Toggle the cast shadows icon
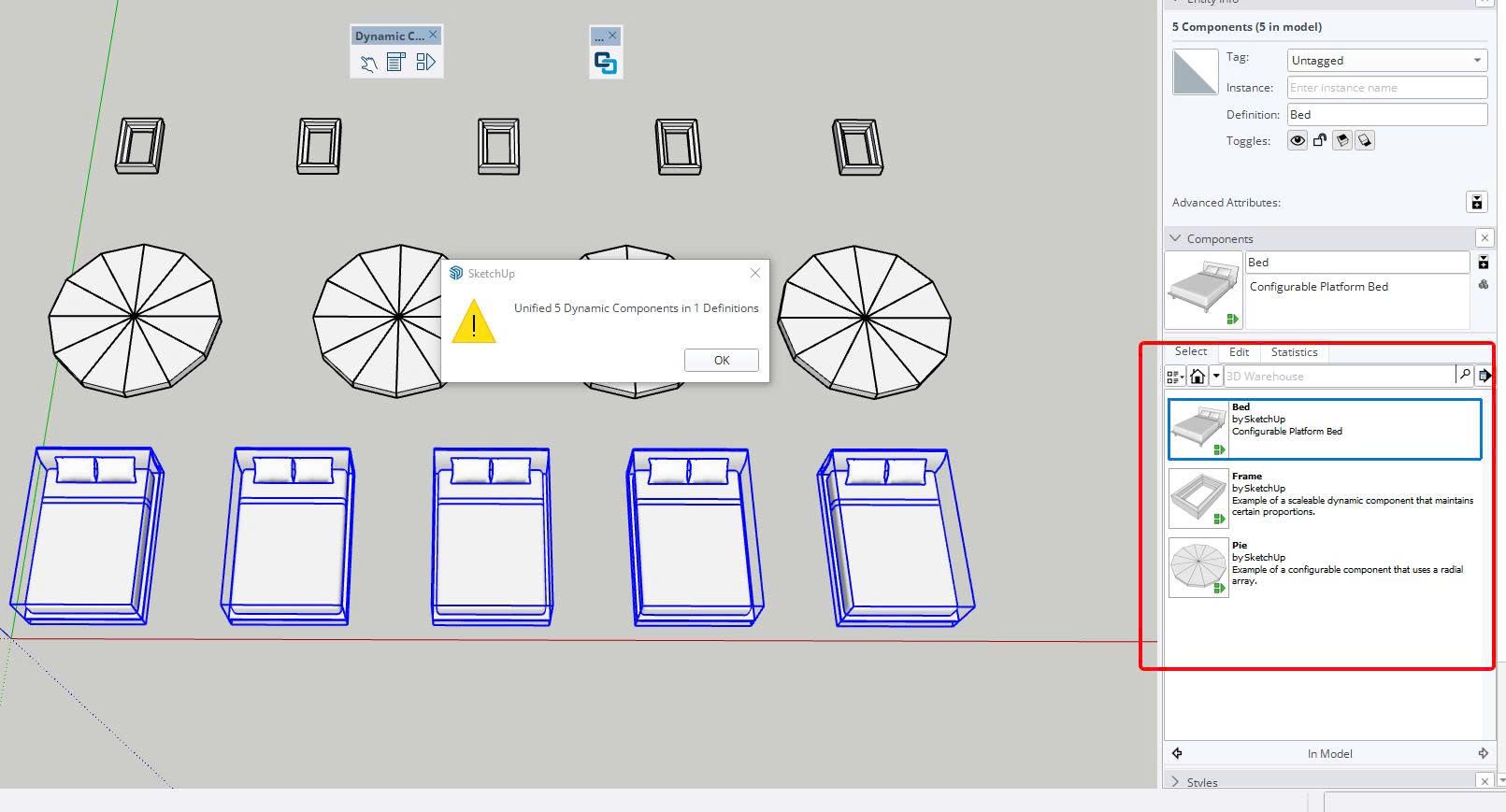1506x812 pixels. (1342, 141)
